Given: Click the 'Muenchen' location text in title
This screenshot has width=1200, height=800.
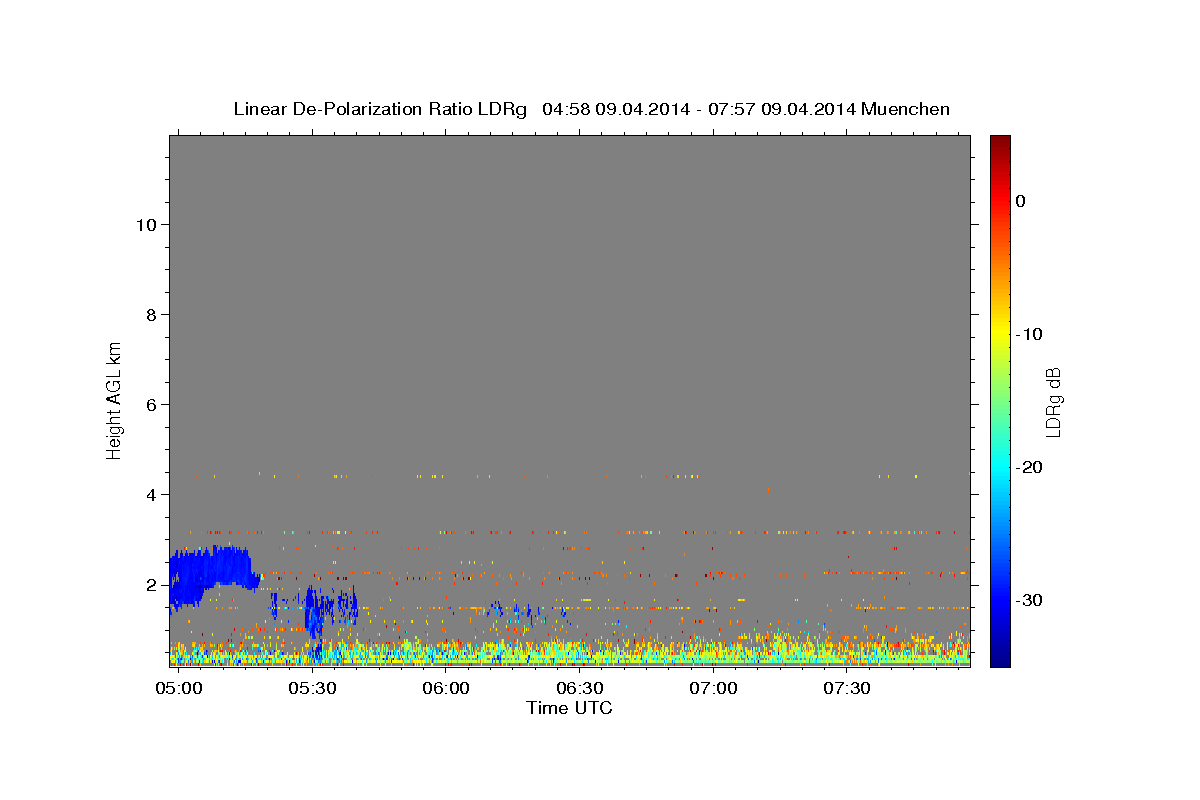Looking at the screenshot, I should pyautogui.click(x=904, y=109).
